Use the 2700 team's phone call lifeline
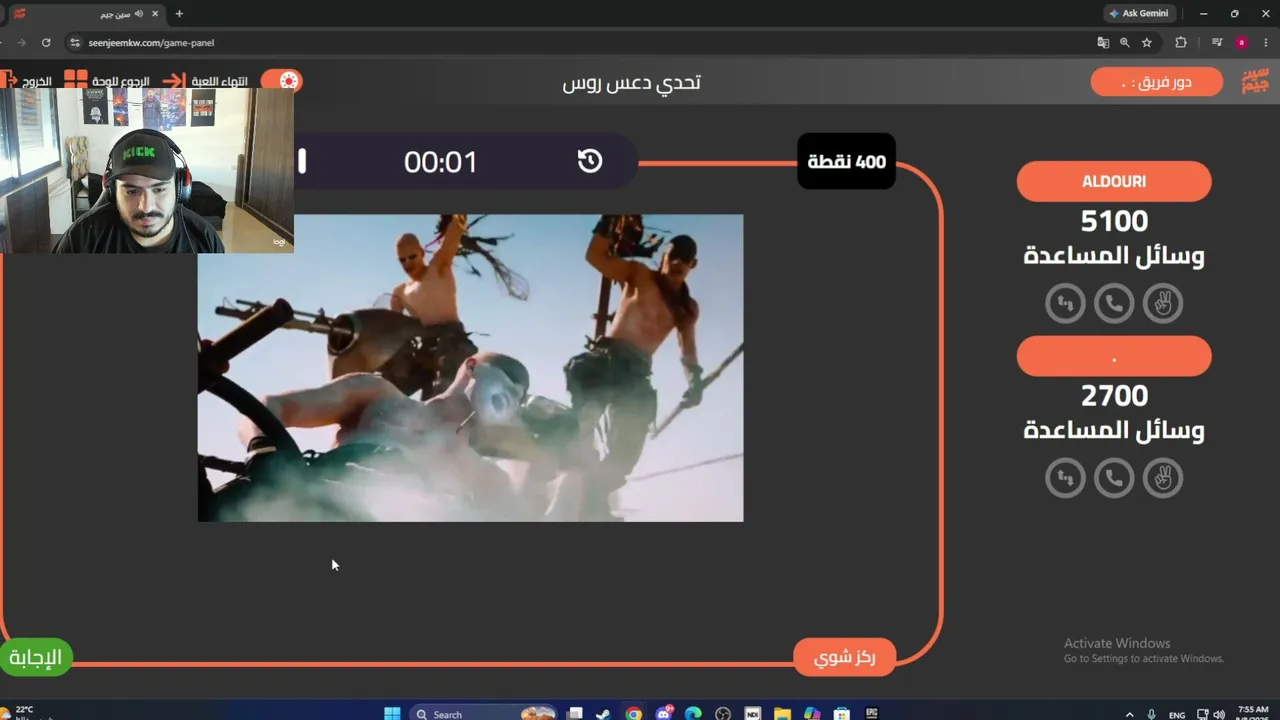 click(x=1114, y=478)
